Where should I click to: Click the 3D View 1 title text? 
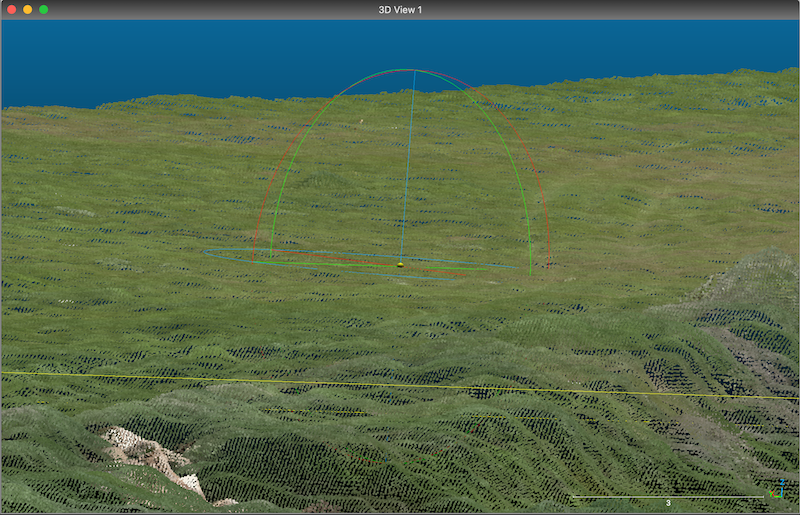[x=400, y=9]
